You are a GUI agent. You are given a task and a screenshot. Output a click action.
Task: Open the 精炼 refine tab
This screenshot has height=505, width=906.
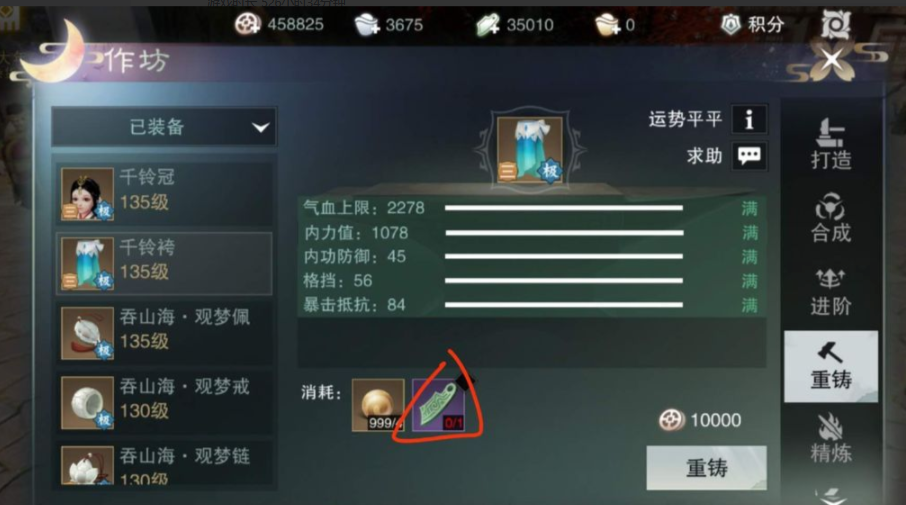[831, 437]
